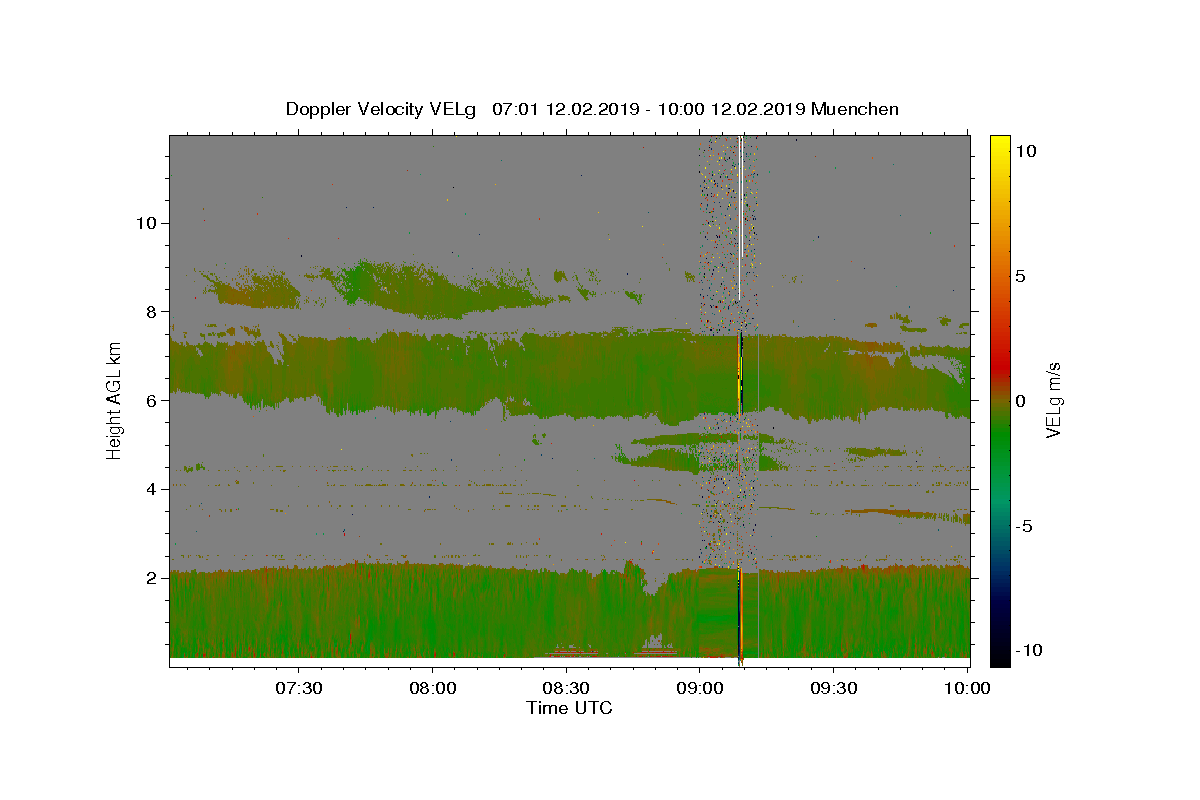Click the 'Muenchen' station name in title

click(855, 109)
